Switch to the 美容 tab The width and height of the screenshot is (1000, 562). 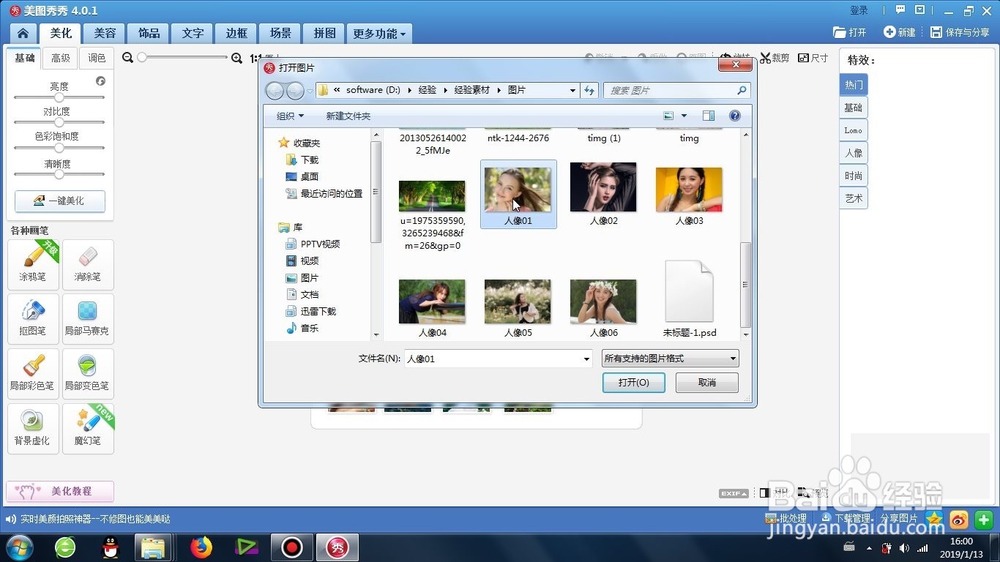click(x=105, y=33)
